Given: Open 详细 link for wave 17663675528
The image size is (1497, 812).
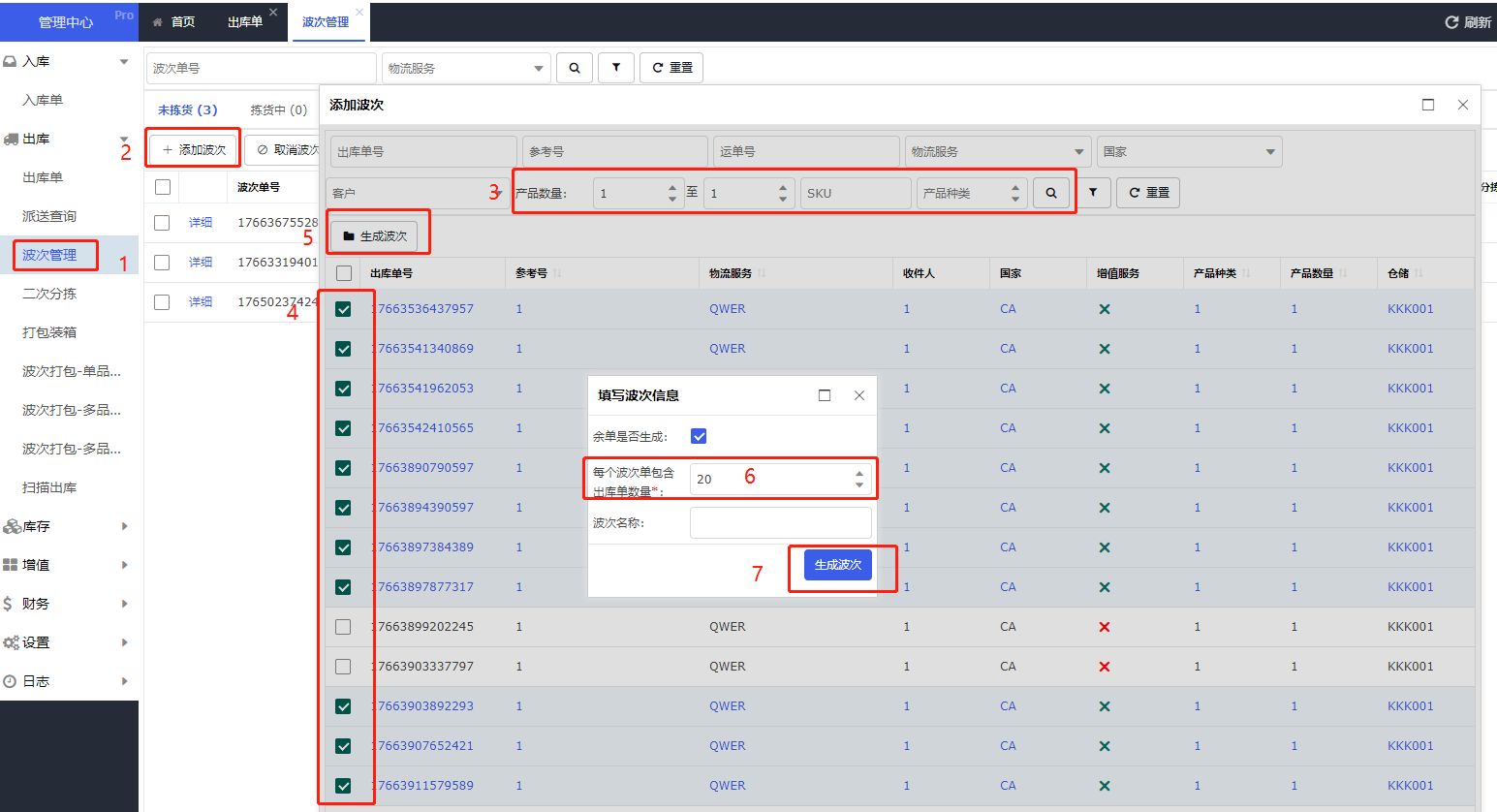Looking at the screenshot, I should pyautogui.click(x=201, y=223).
